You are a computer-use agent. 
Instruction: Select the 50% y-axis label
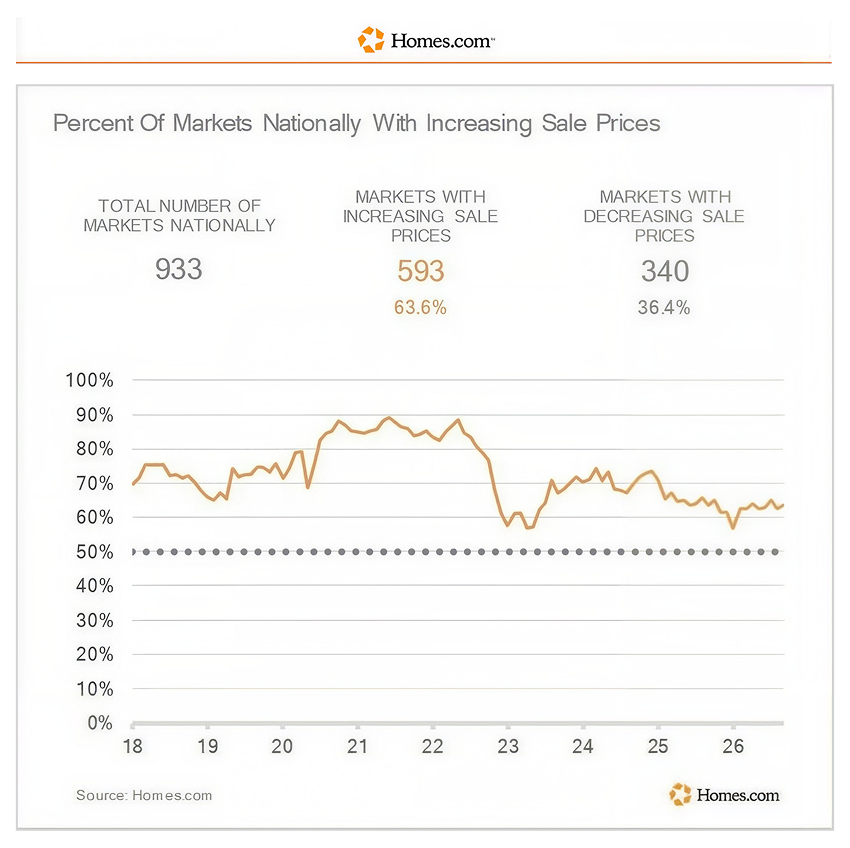pos(95,552)
